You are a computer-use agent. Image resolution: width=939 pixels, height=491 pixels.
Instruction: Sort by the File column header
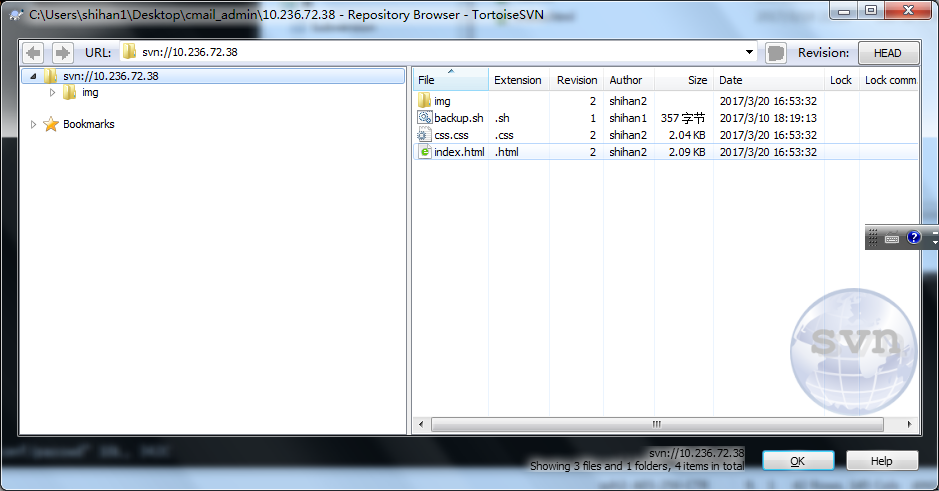click(x=450, y=80)
